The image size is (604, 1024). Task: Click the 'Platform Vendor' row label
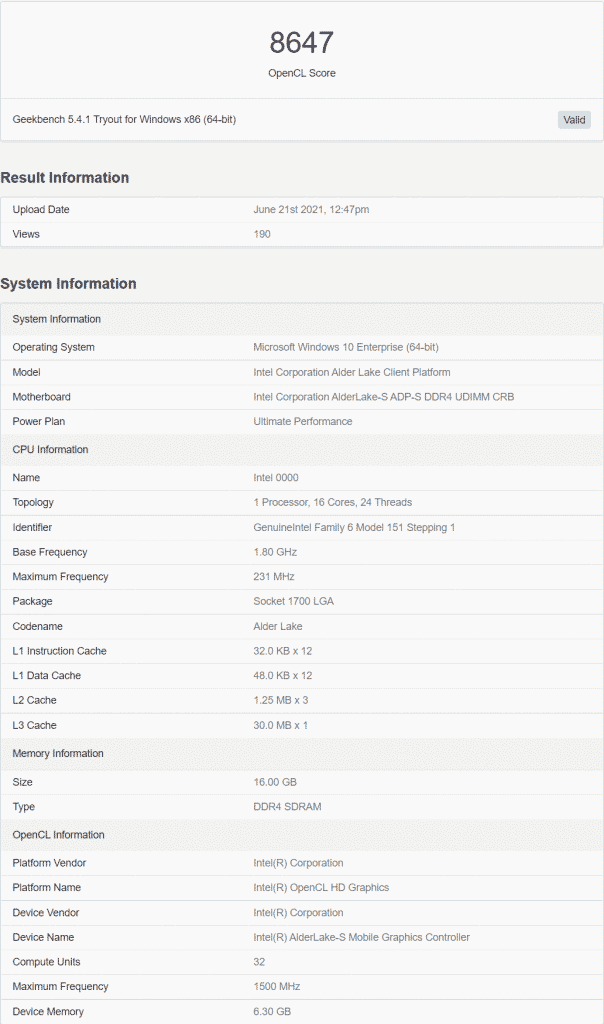pyautogui.click(x=49, y=863)
